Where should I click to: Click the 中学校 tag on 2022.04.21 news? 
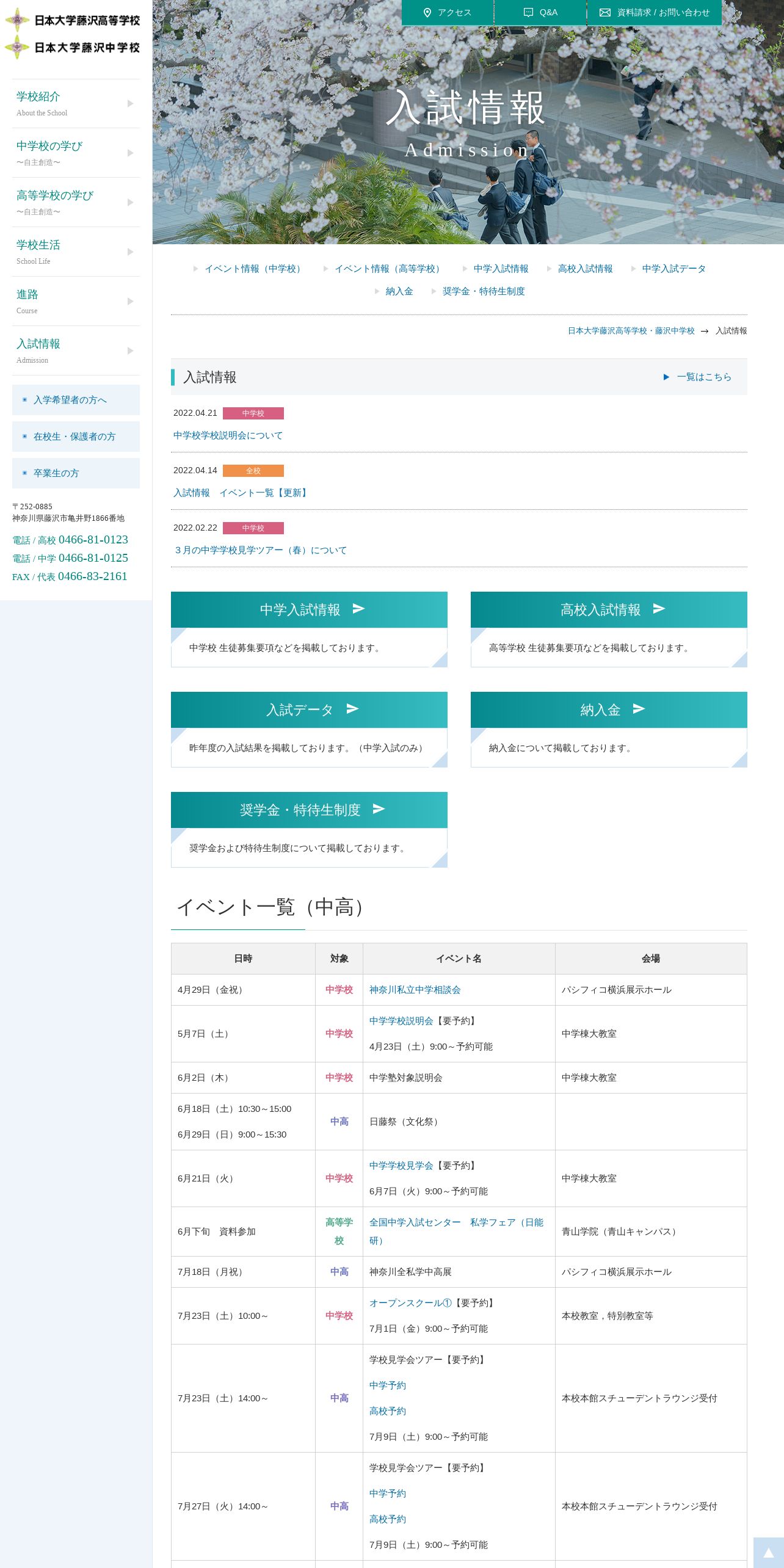[x=253, y=413]
